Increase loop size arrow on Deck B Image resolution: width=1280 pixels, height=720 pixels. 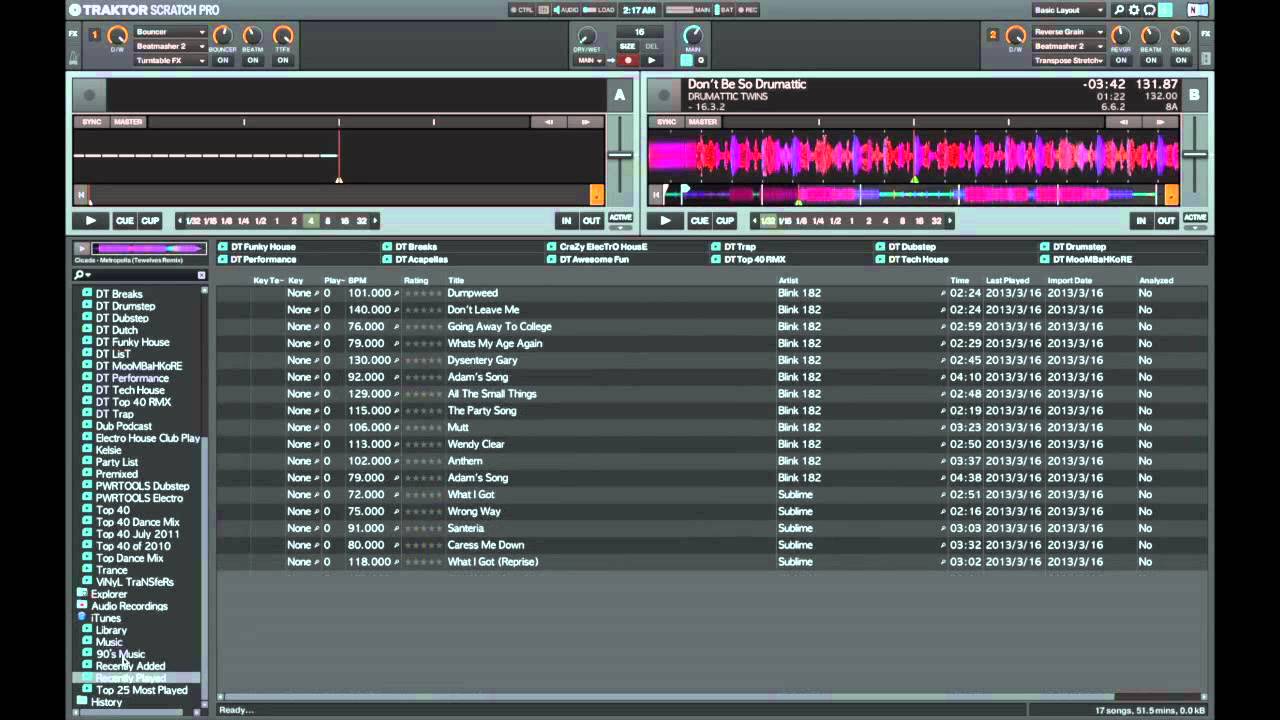pyautogui.click(x=949, y=221)
